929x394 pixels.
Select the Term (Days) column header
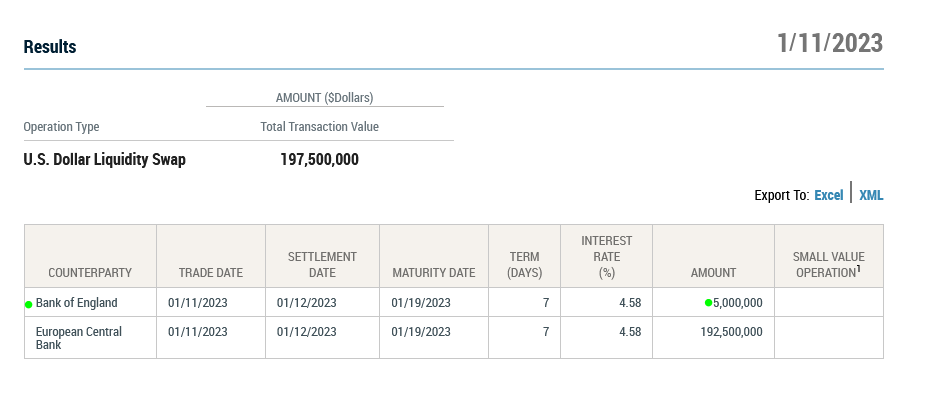click(x=524, y=257)
